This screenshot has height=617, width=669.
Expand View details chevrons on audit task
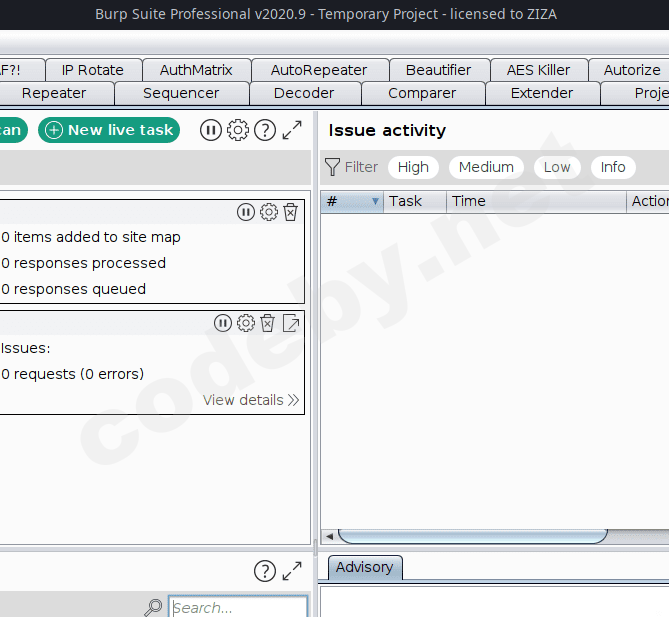click(x=294, y=400)
